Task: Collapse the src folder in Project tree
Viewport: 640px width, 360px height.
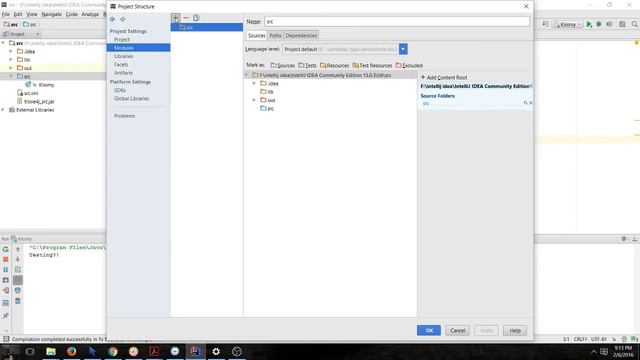Action: click(11, 76)
